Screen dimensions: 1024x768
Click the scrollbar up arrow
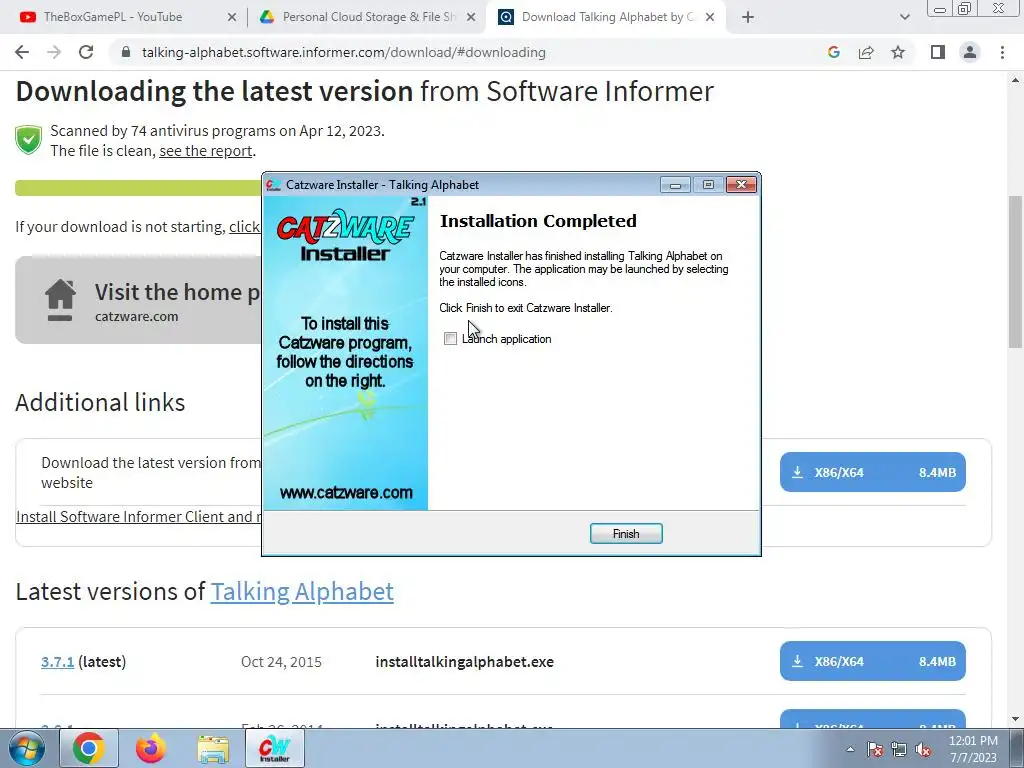(x=1015, y=80)
